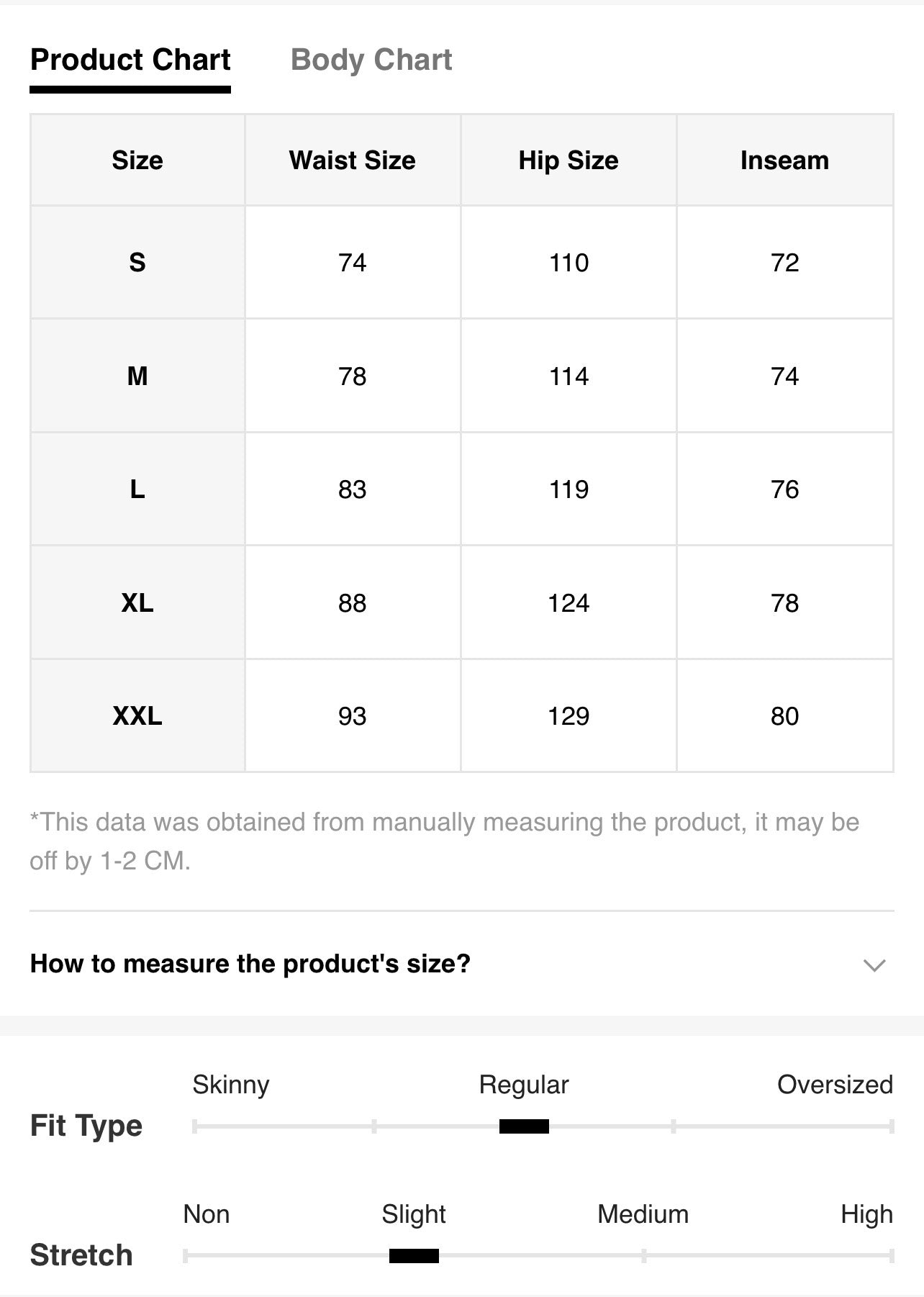Viewport: 924px width, 1297px height.
Task: Switch to the Body Chart tab
Action: [x=371, y=60]
